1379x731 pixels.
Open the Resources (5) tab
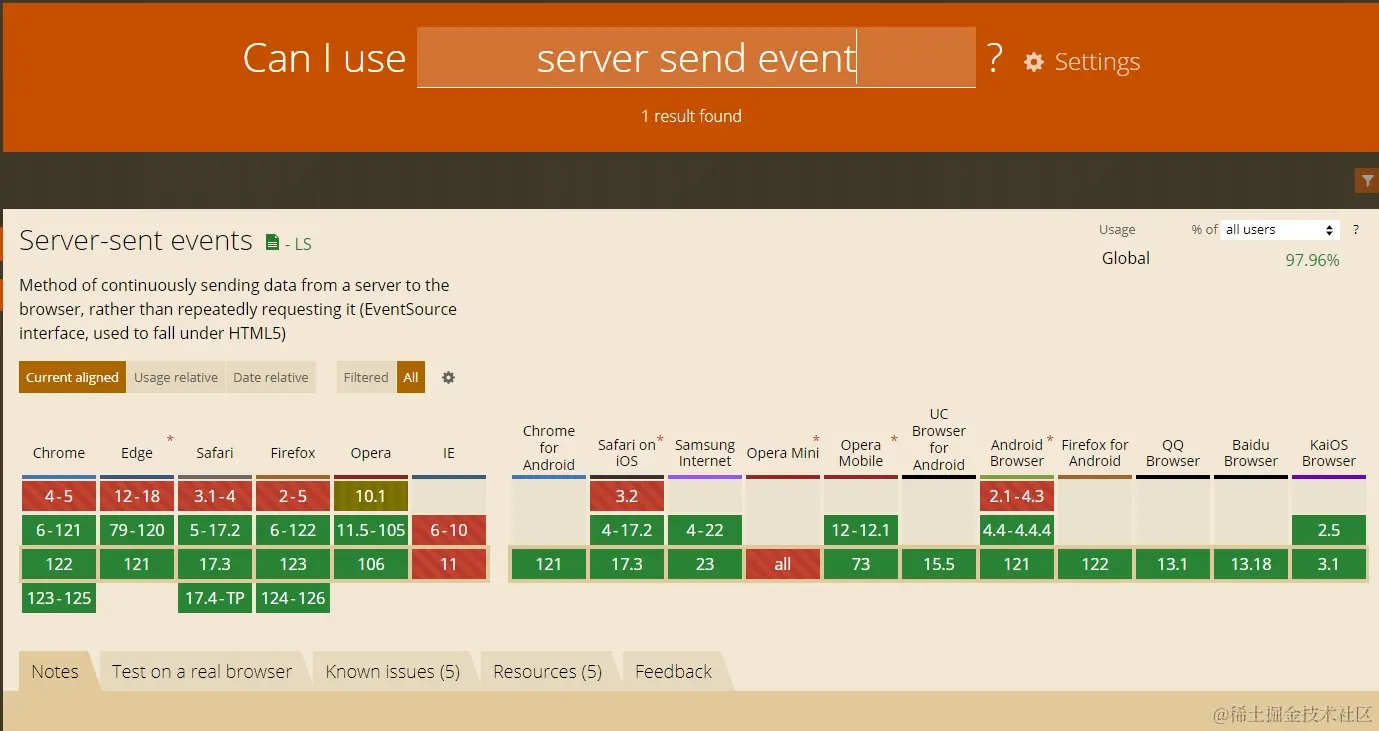[548, 671]
